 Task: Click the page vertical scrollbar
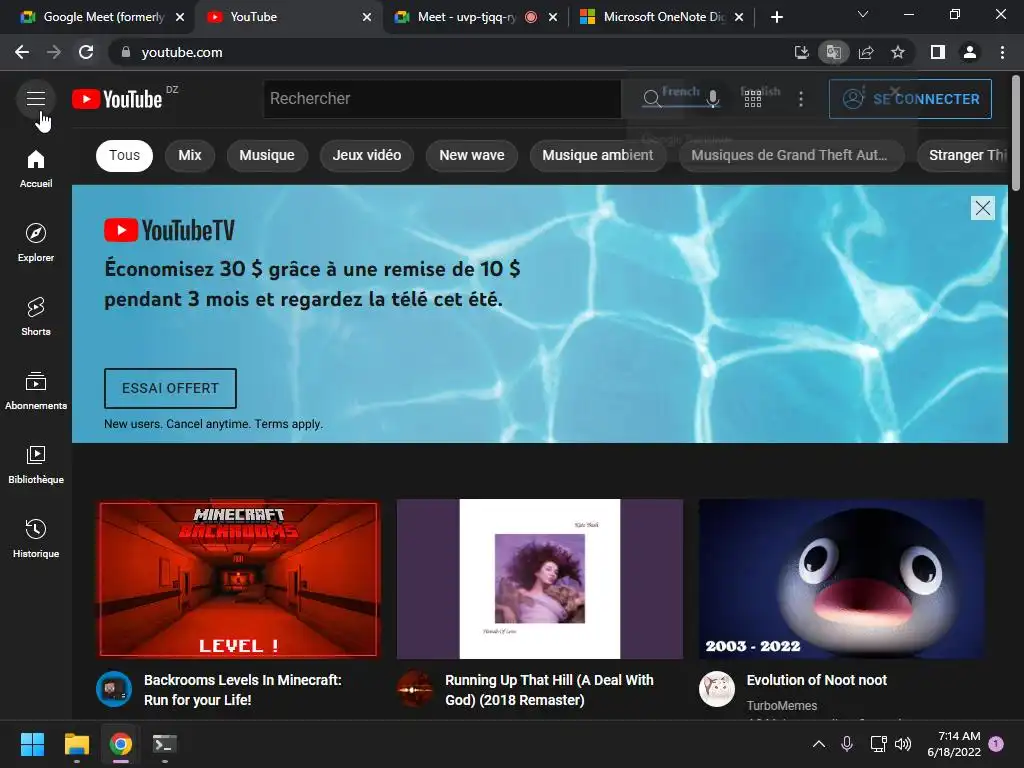tap(1016, 133)
